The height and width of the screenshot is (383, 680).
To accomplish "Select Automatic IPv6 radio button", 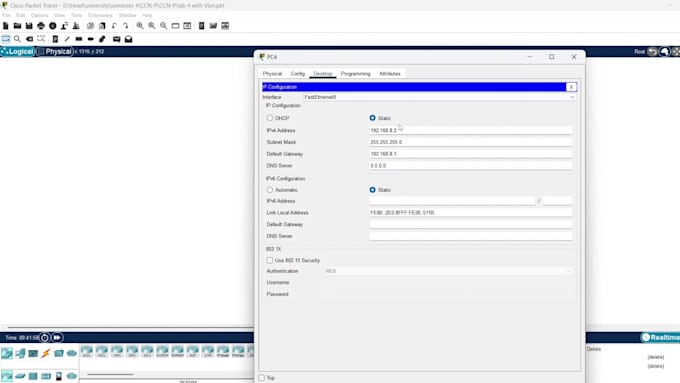I will (x=270, y=190).
